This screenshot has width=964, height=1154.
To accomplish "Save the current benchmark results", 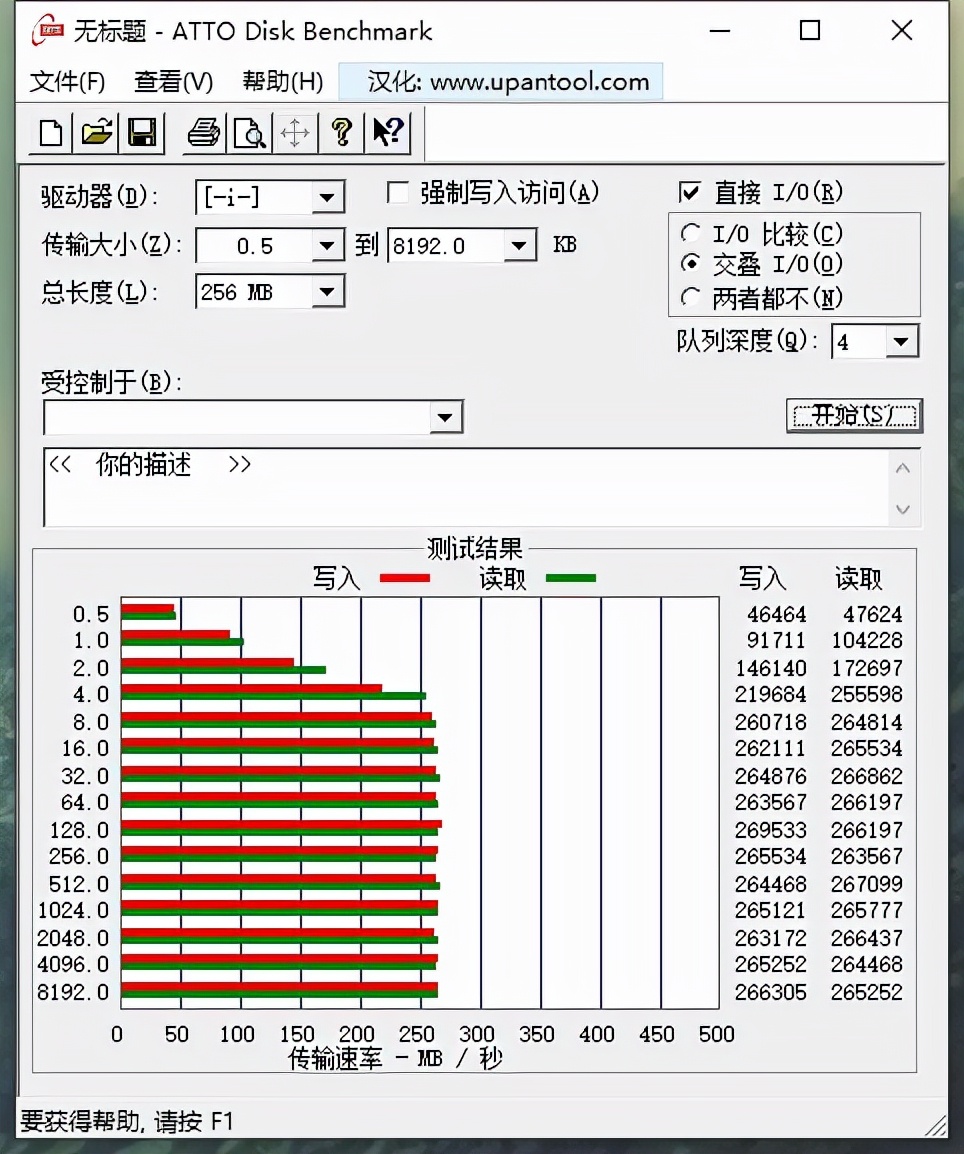I will click(x=142, y=132).
